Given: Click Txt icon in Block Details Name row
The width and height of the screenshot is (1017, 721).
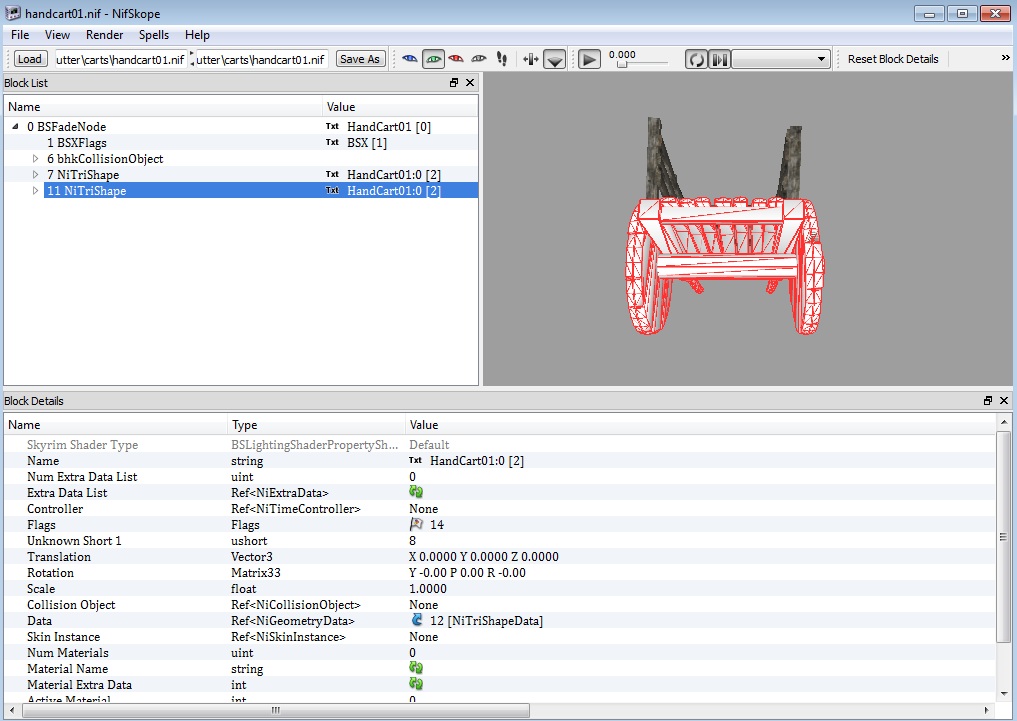Looking at the screenshot, I should [x=415, y=460].
